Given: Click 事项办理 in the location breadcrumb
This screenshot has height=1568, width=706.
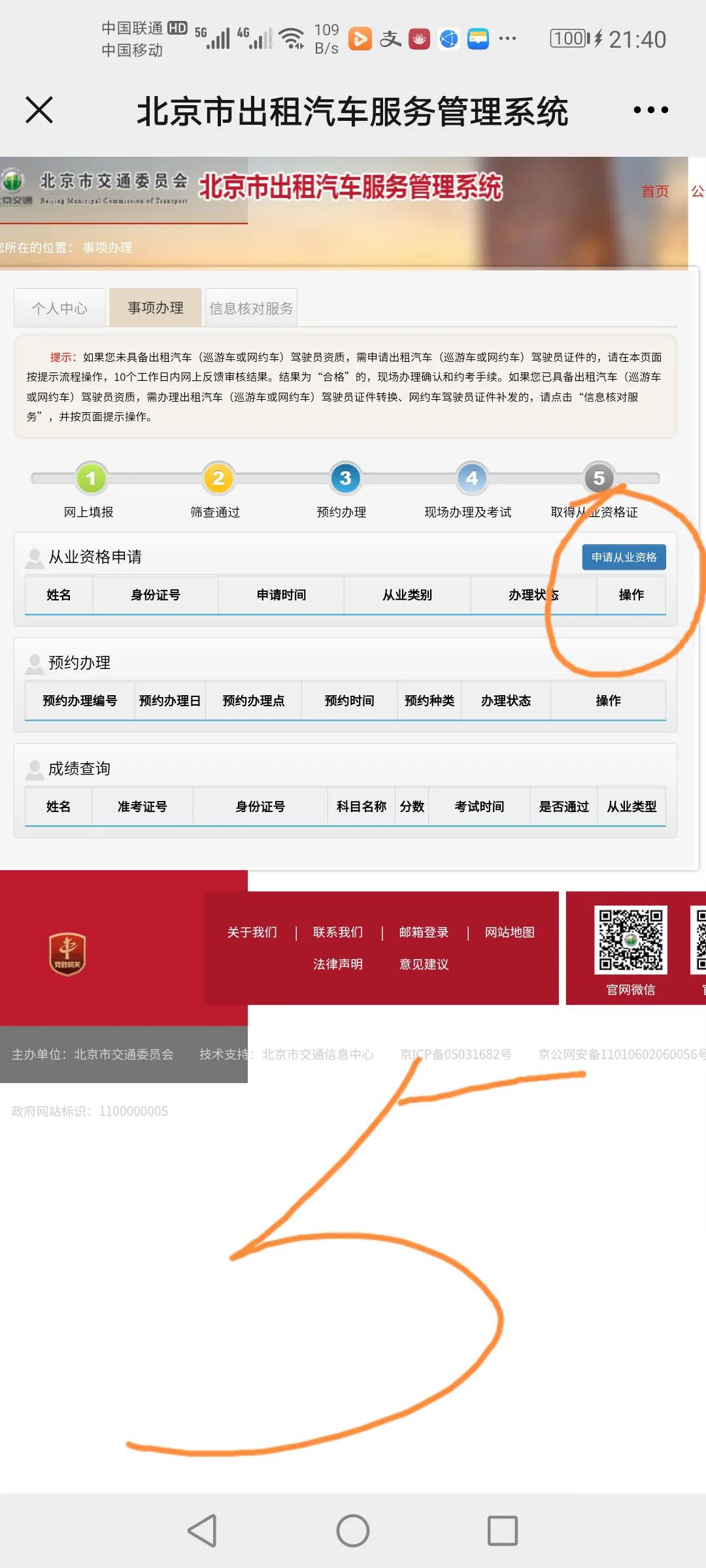Looking at the screenshot, I should pyautogui.click(x=107, y=248).
